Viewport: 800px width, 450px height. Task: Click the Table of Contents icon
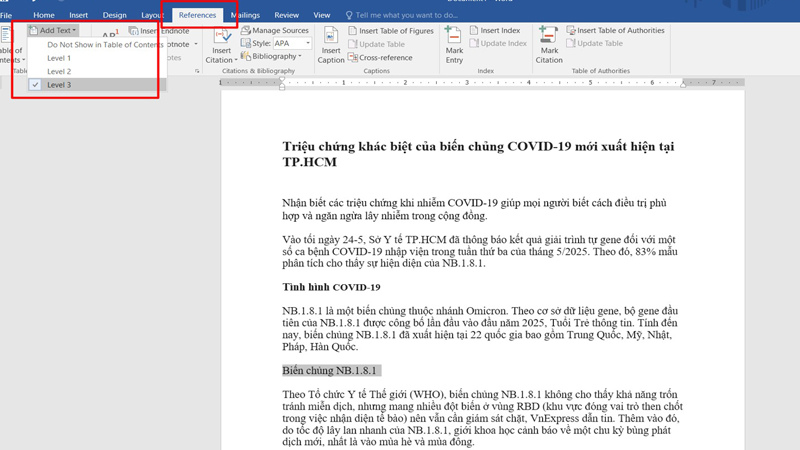(x=6, y=36)
